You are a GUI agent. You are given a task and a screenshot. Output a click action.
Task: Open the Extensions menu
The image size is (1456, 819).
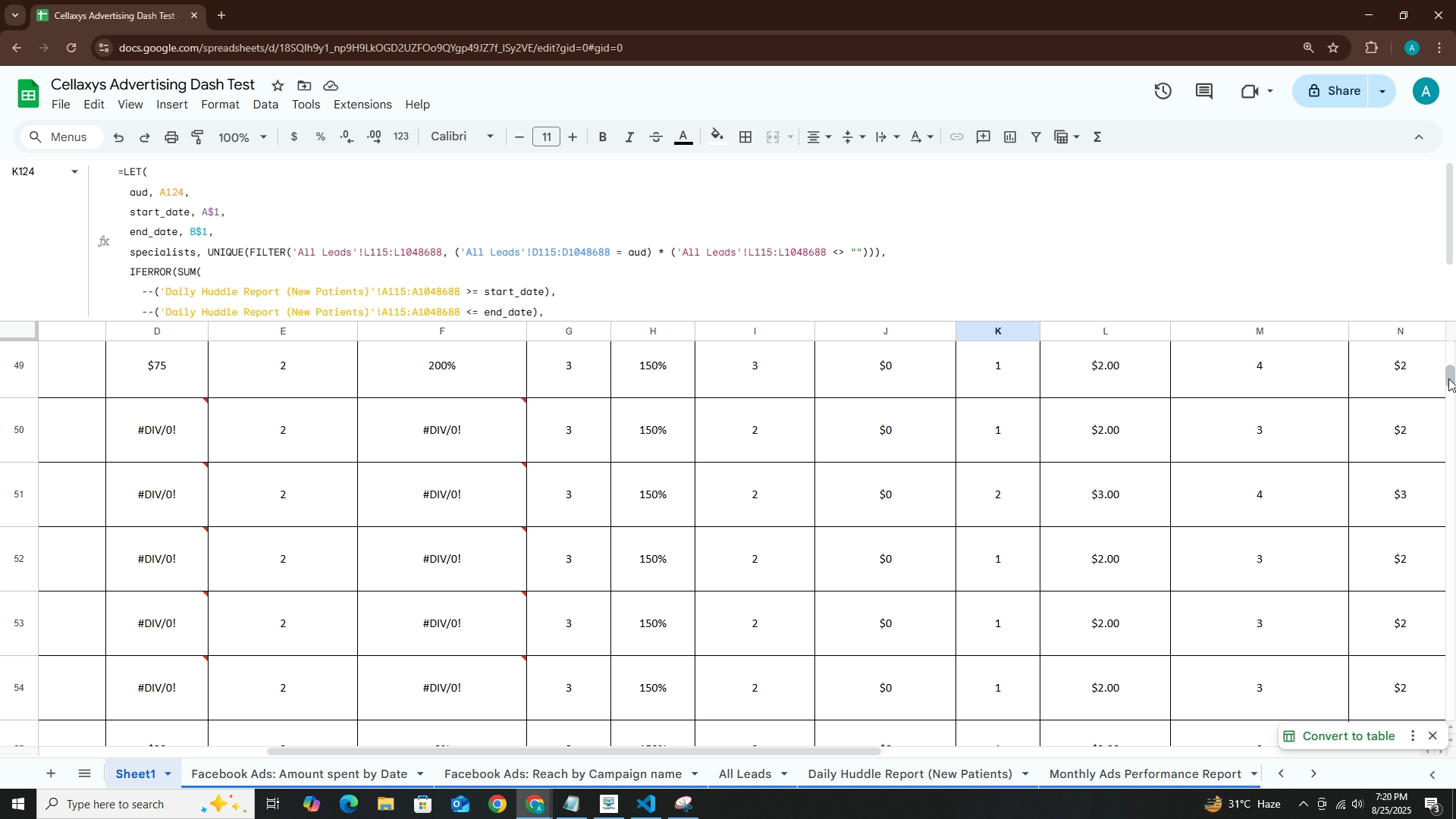click(x=362, y=105)
